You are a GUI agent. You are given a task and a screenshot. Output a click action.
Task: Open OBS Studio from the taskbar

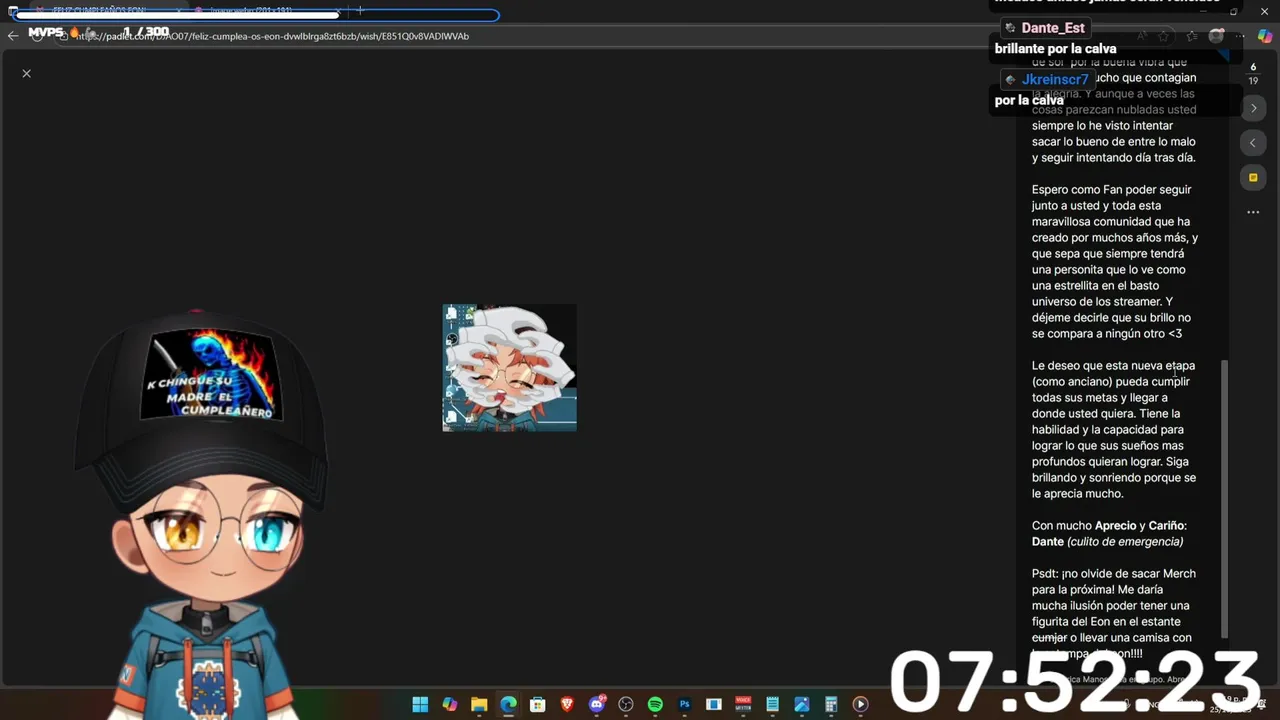[626, 705]
